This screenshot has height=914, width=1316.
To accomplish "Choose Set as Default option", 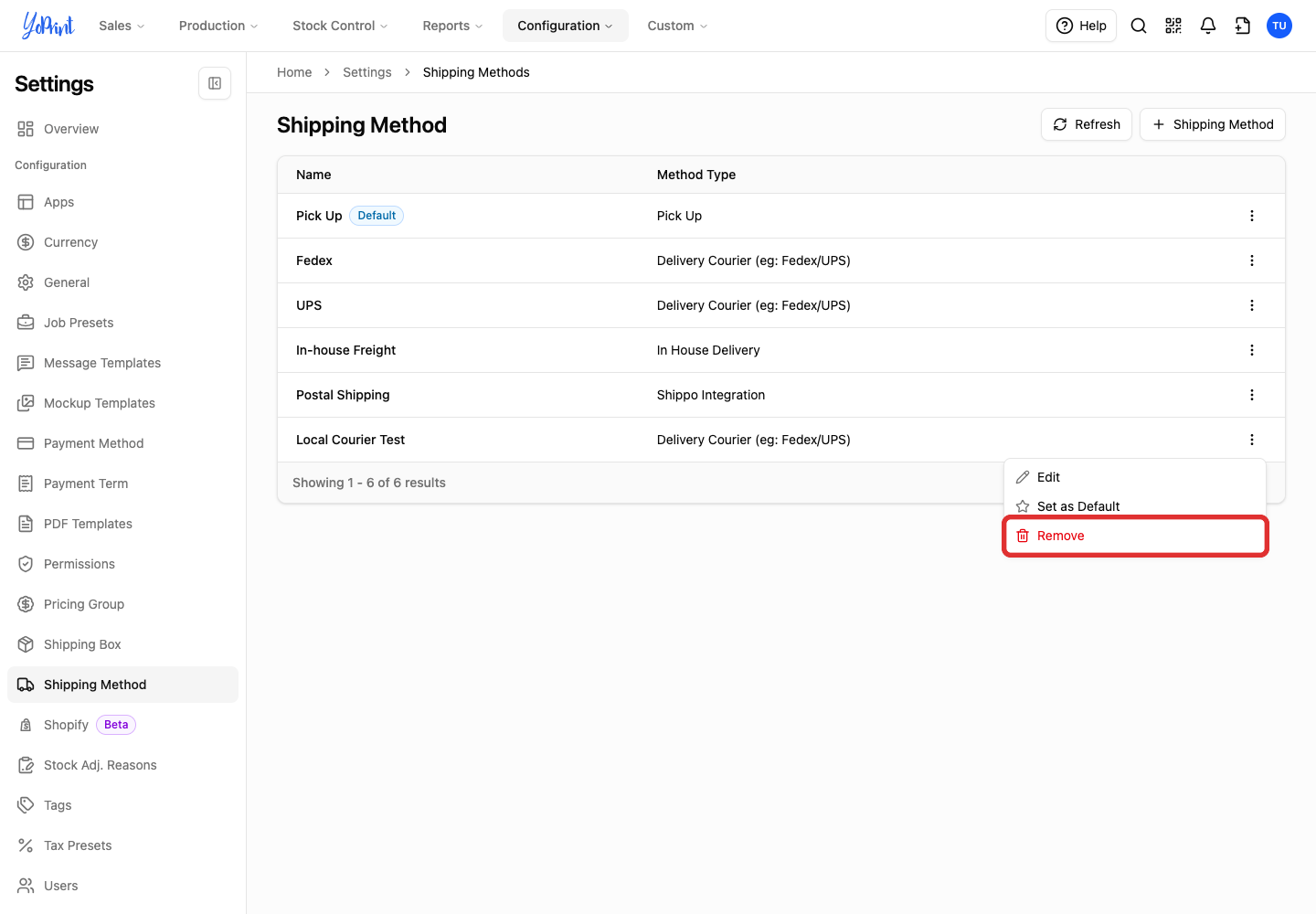I will [x=1135, y=506].
